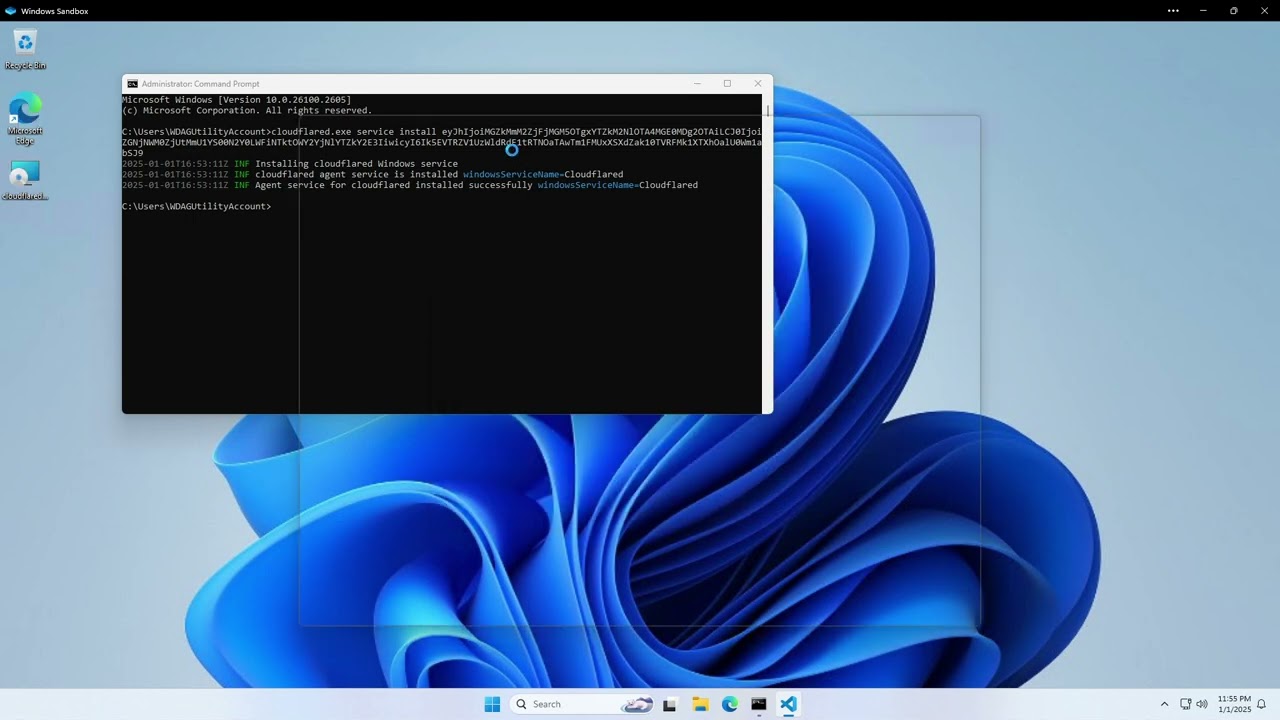Viewport: 1280px width, 720px height.
Task: Click the last C:\Users\WDAGUtilityAccount> prompt line
Action: pyautogui.click(x=196, y=207)
